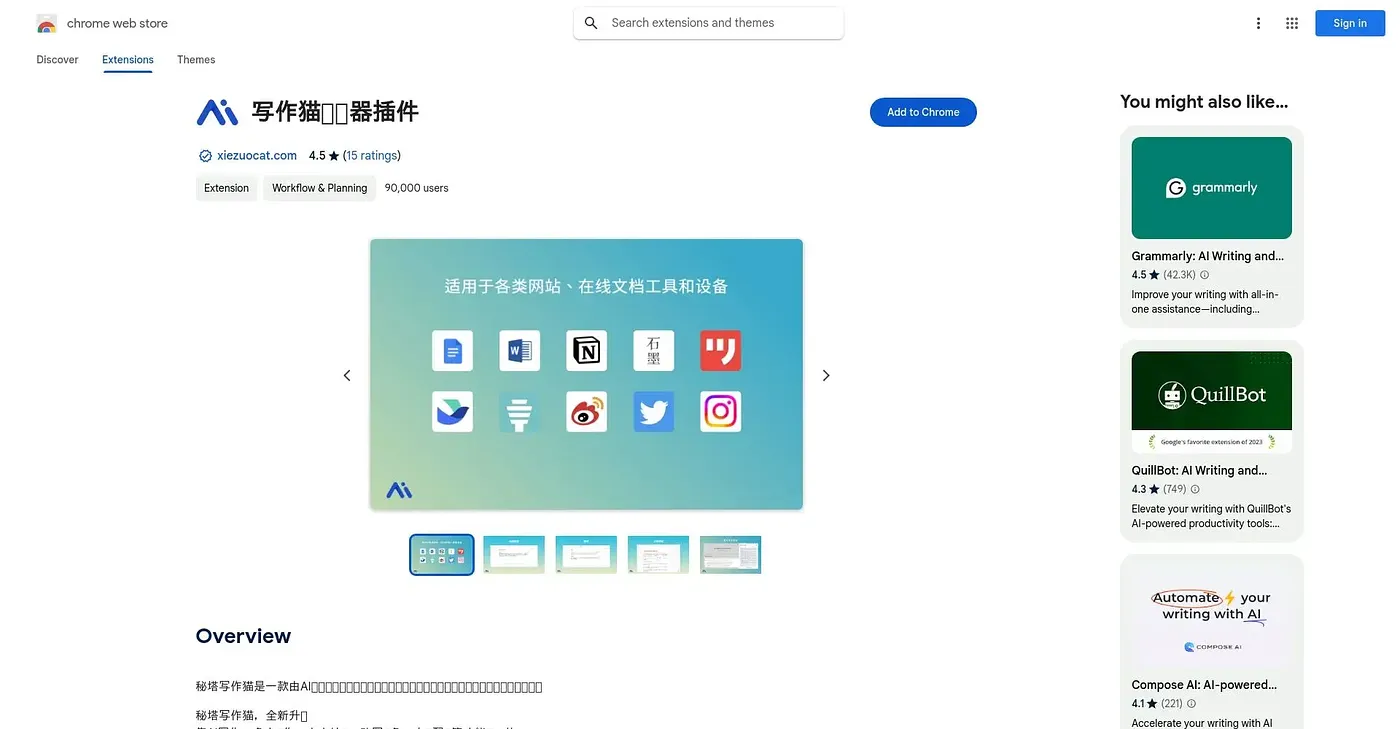
Task: Open the Grammarly recommendation card image
Action: (x=1212, y=188)
